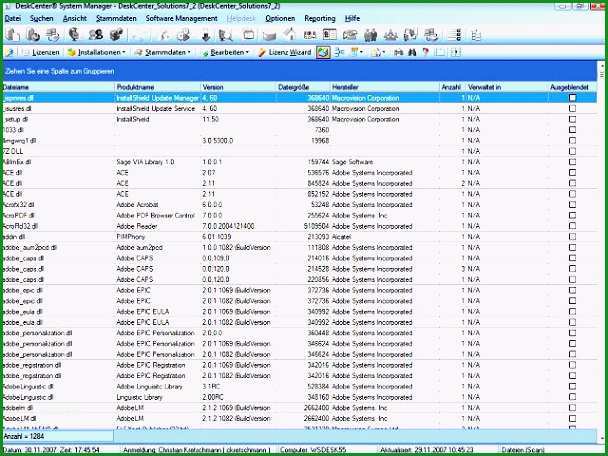Screen dimensions: 608x456
Task: Open the Ansicht menu
Action: 74,18
